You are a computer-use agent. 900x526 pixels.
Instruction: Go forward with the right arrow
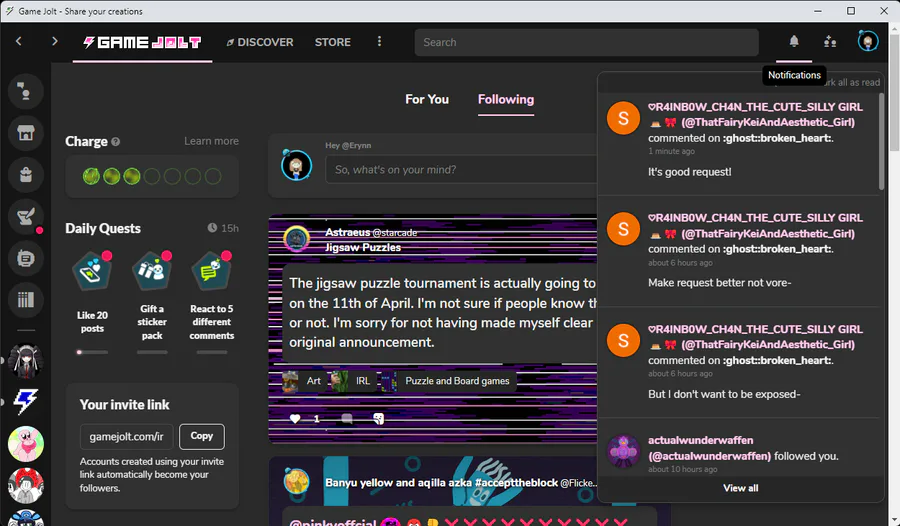click(x=55, y=41)
